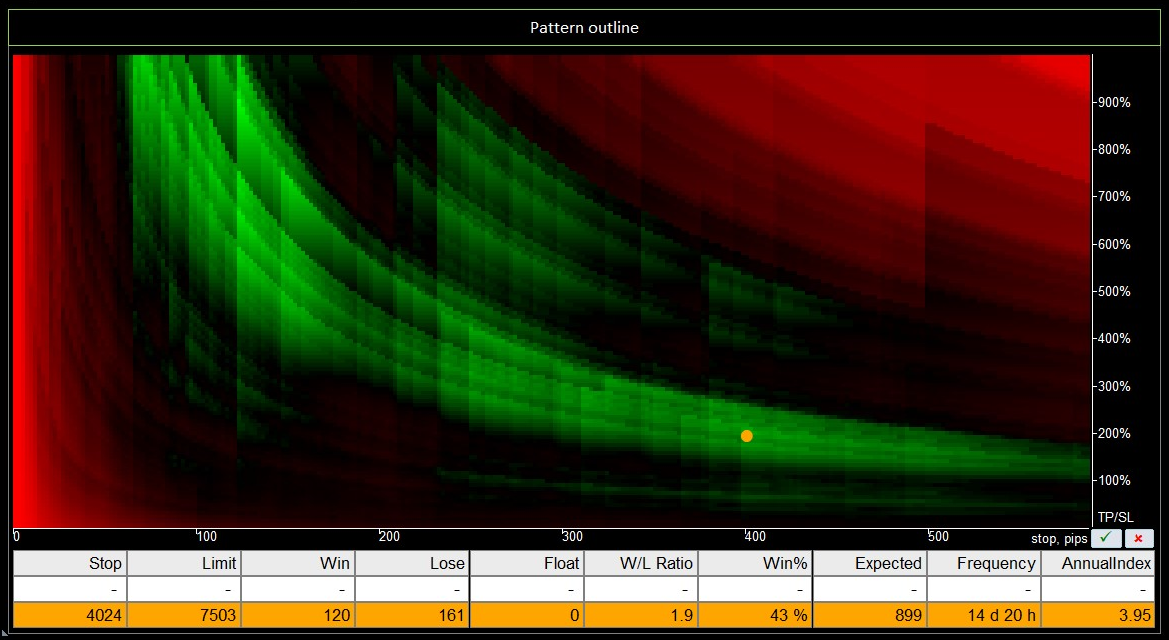Click the dash cell under Stop header
Image resolution: width=1169 pixels, height=640 pixels.
coord(70,589)
